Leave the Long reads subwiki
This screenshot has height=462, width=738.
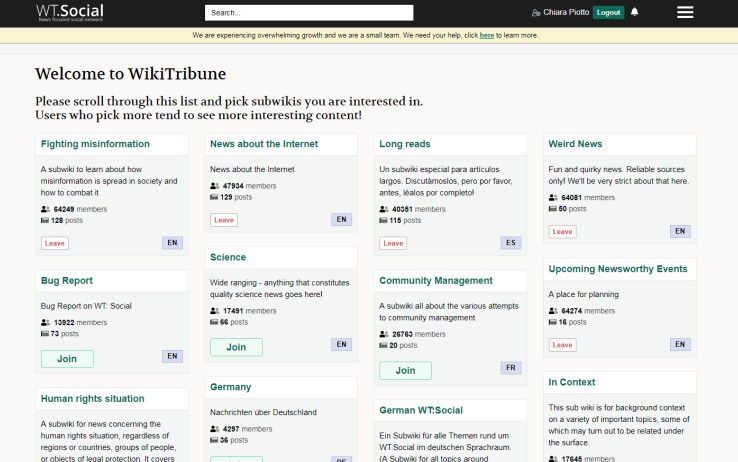pyautogui.click(x=393, y=243)
